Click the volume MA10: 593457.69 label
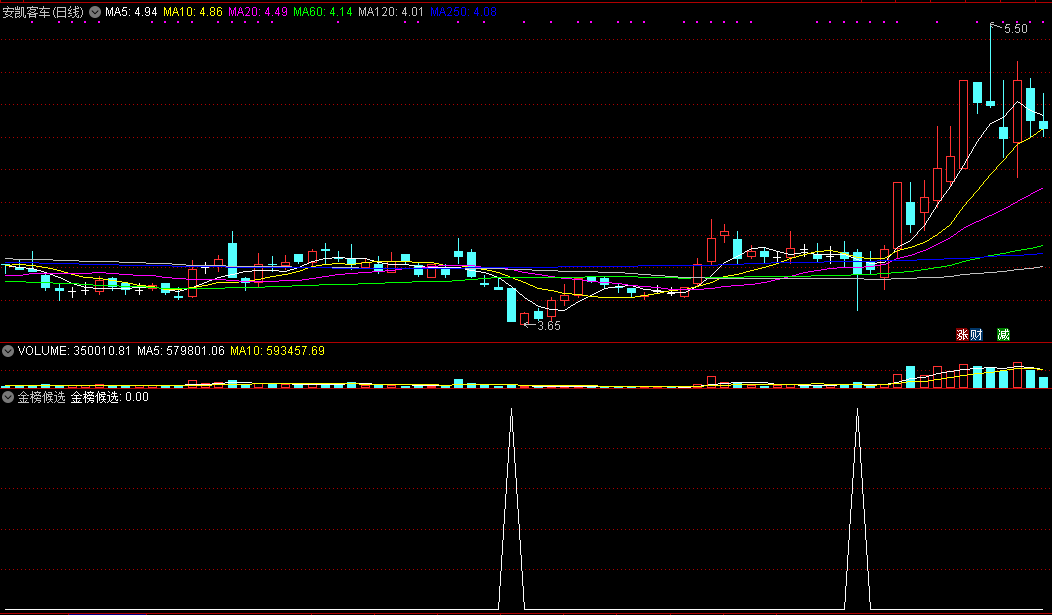Image resolution: width=1052 pixels, height=615 pixels. [x=277, y=351]
